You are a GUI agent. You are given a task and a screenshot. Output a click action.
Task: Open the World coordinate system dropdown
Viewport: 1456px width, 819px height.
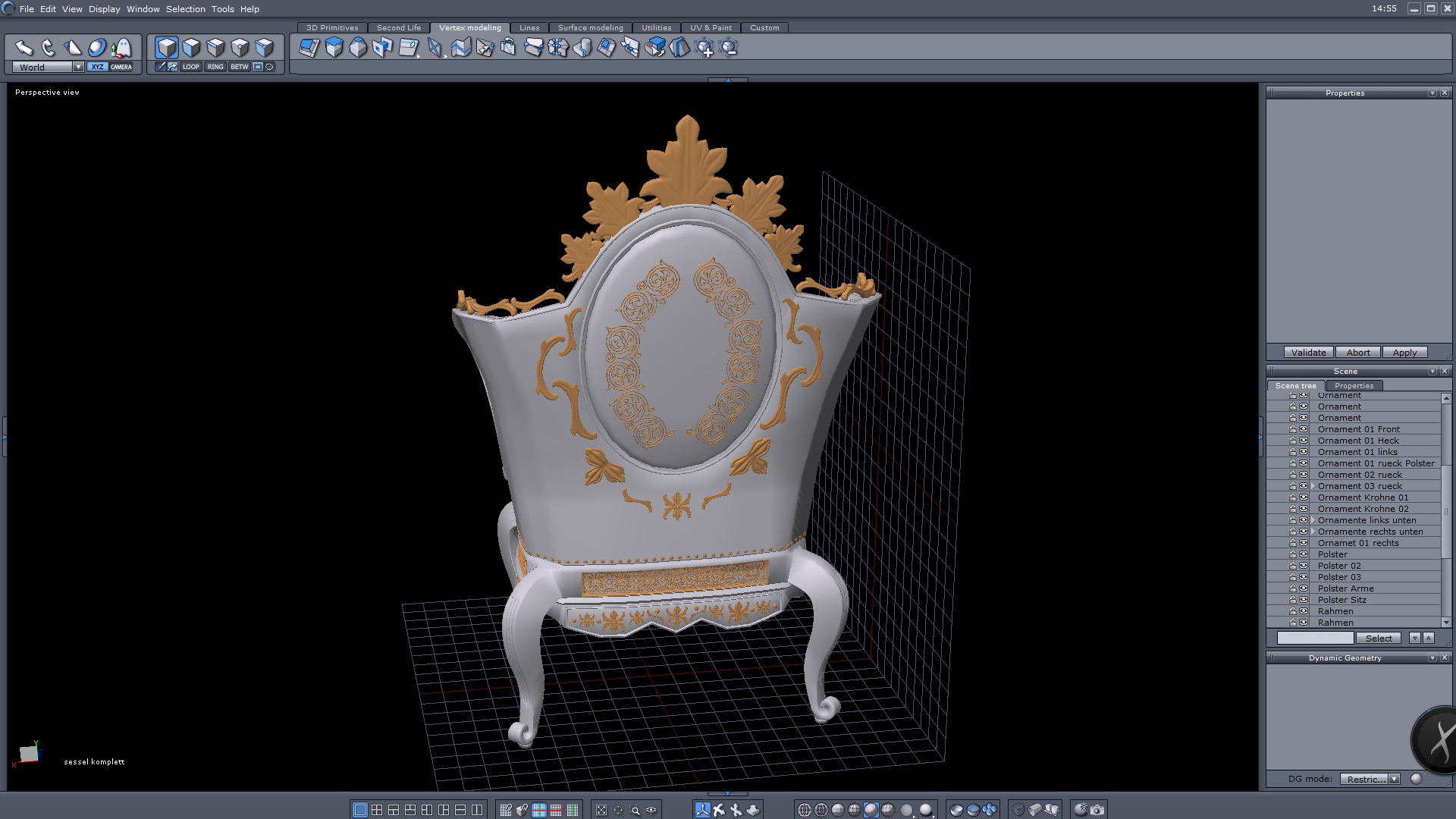pos(77,67)
